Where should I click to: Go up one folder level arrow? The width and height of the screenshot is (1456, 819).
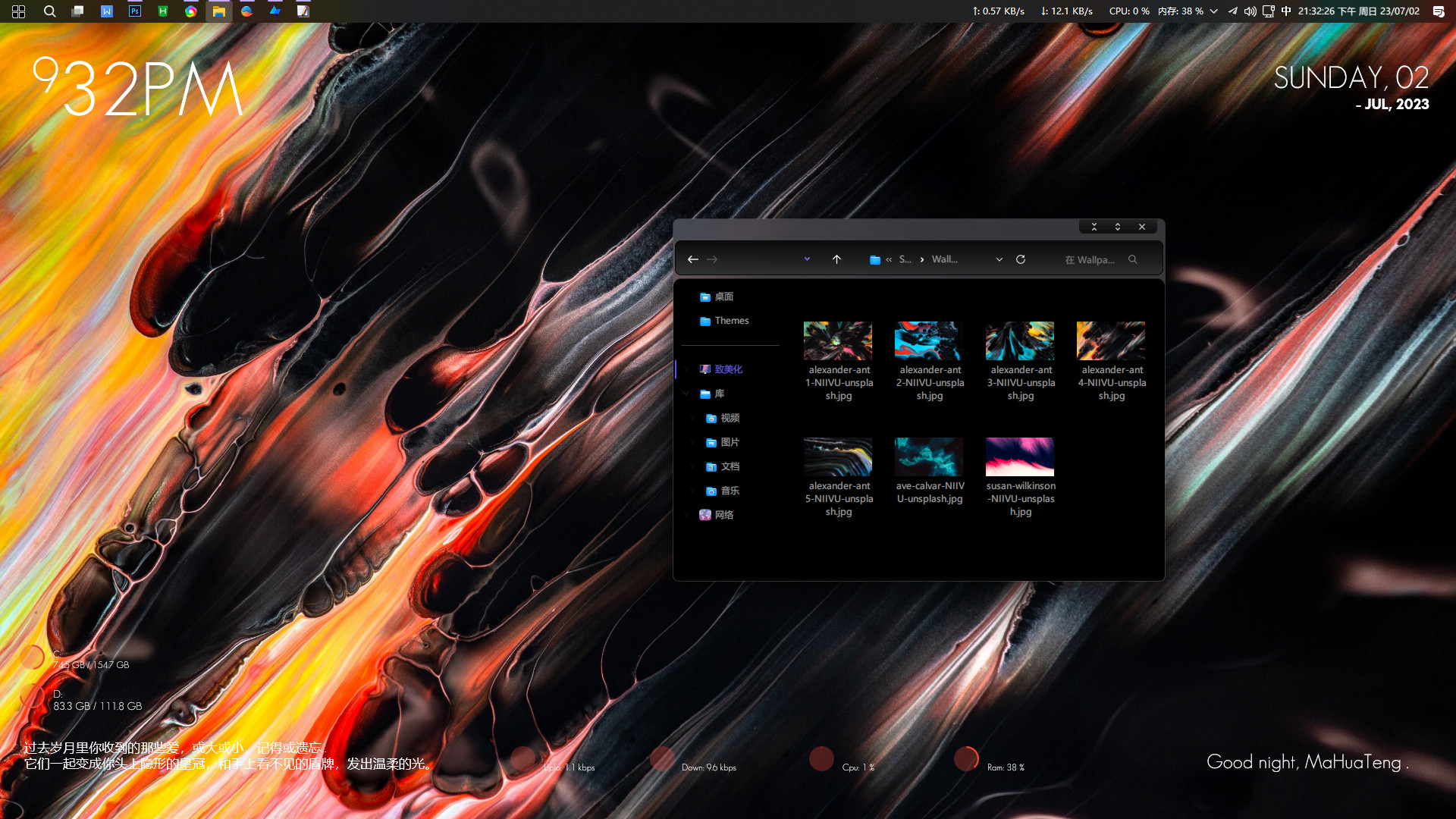(x=836, y=259)
